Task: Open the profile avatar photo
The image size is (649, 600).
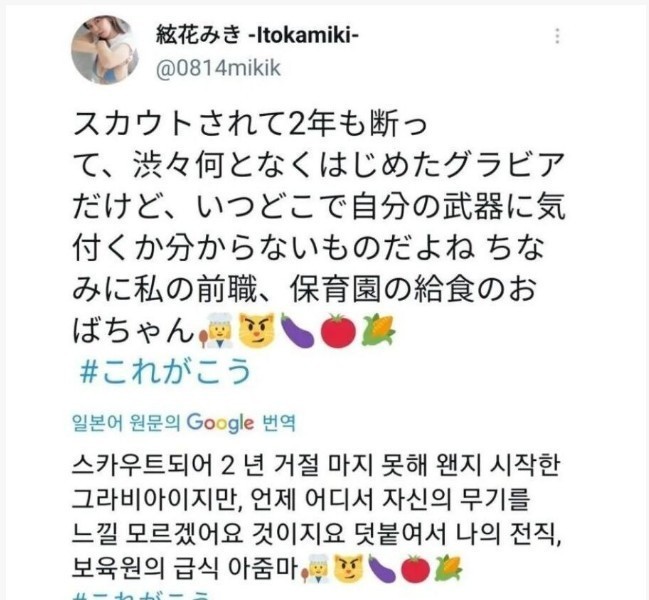Action: point(105,50)
